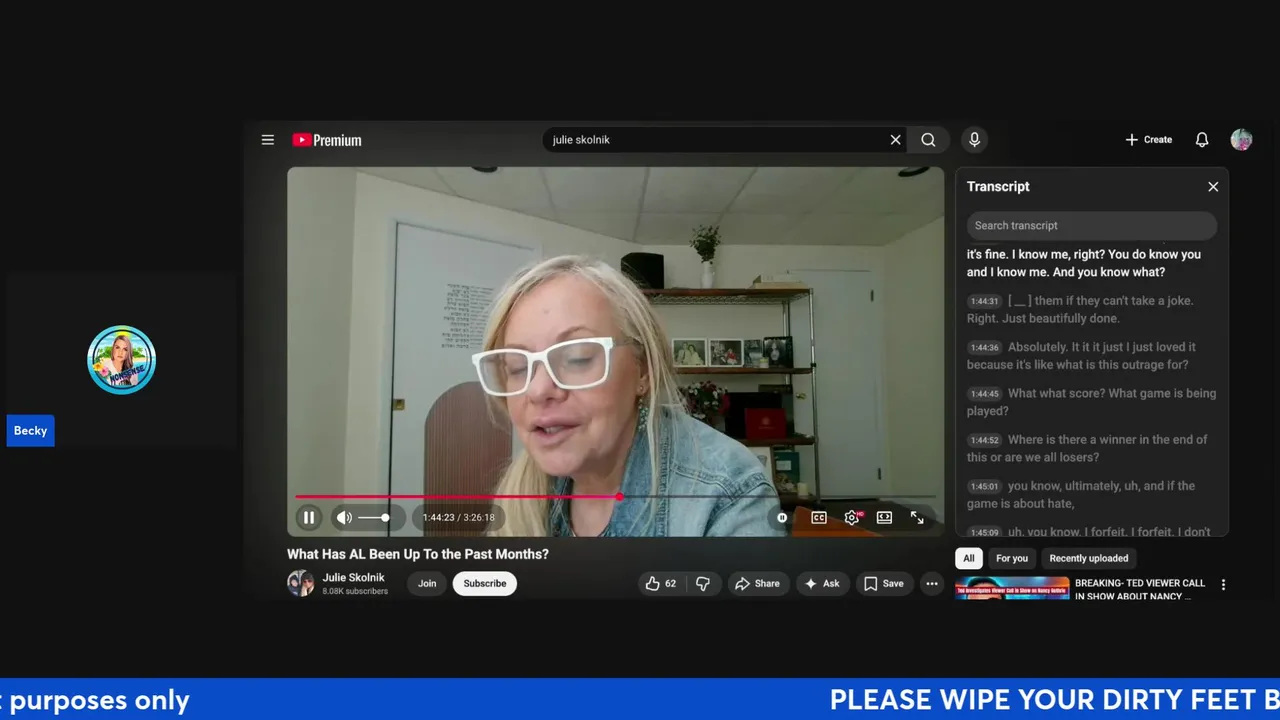Click the 1:44:23 / 3:26:18 time display
The image size is (1280, 720).
(458, 517)
